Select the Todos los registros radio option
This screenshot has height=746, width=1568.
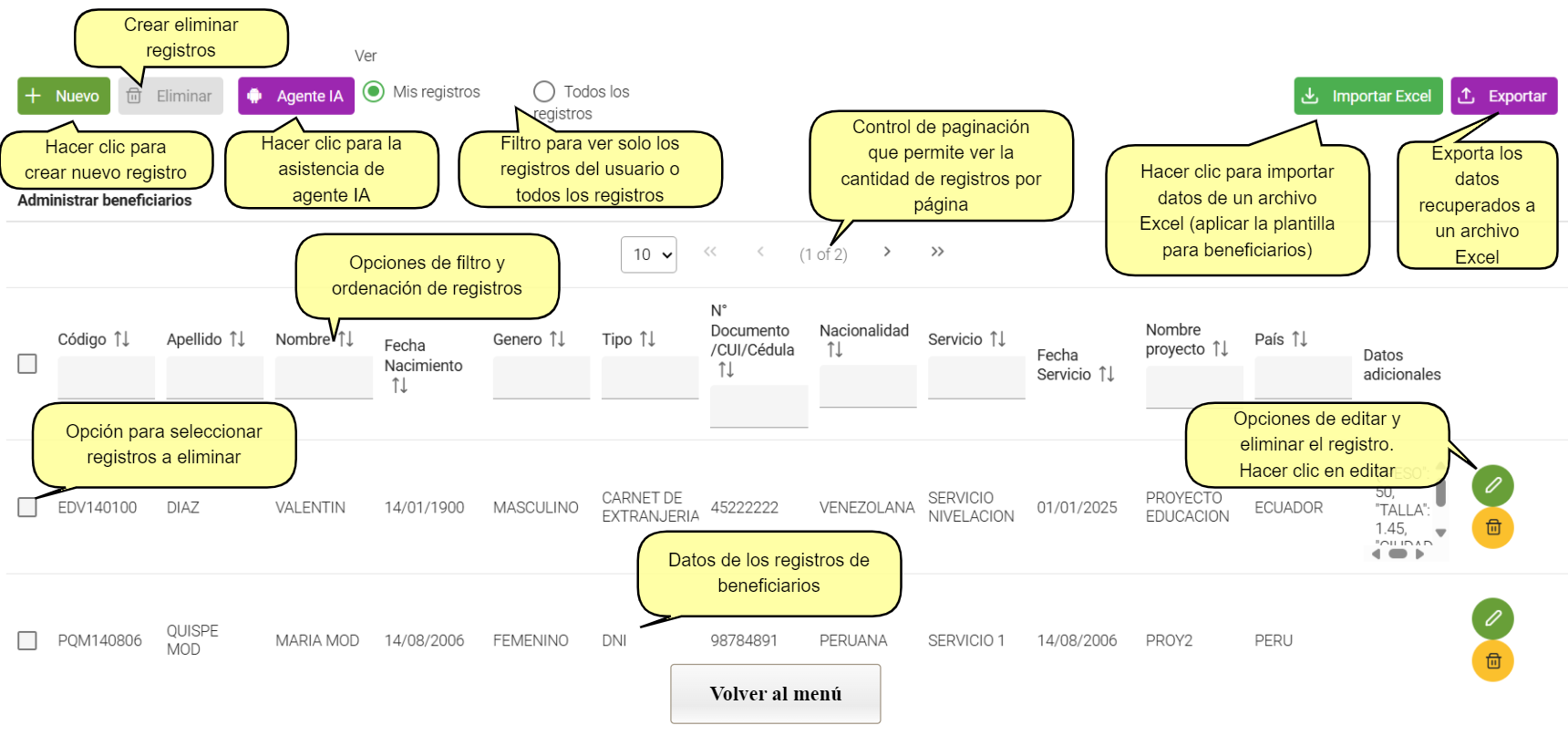tap(544, 91)
